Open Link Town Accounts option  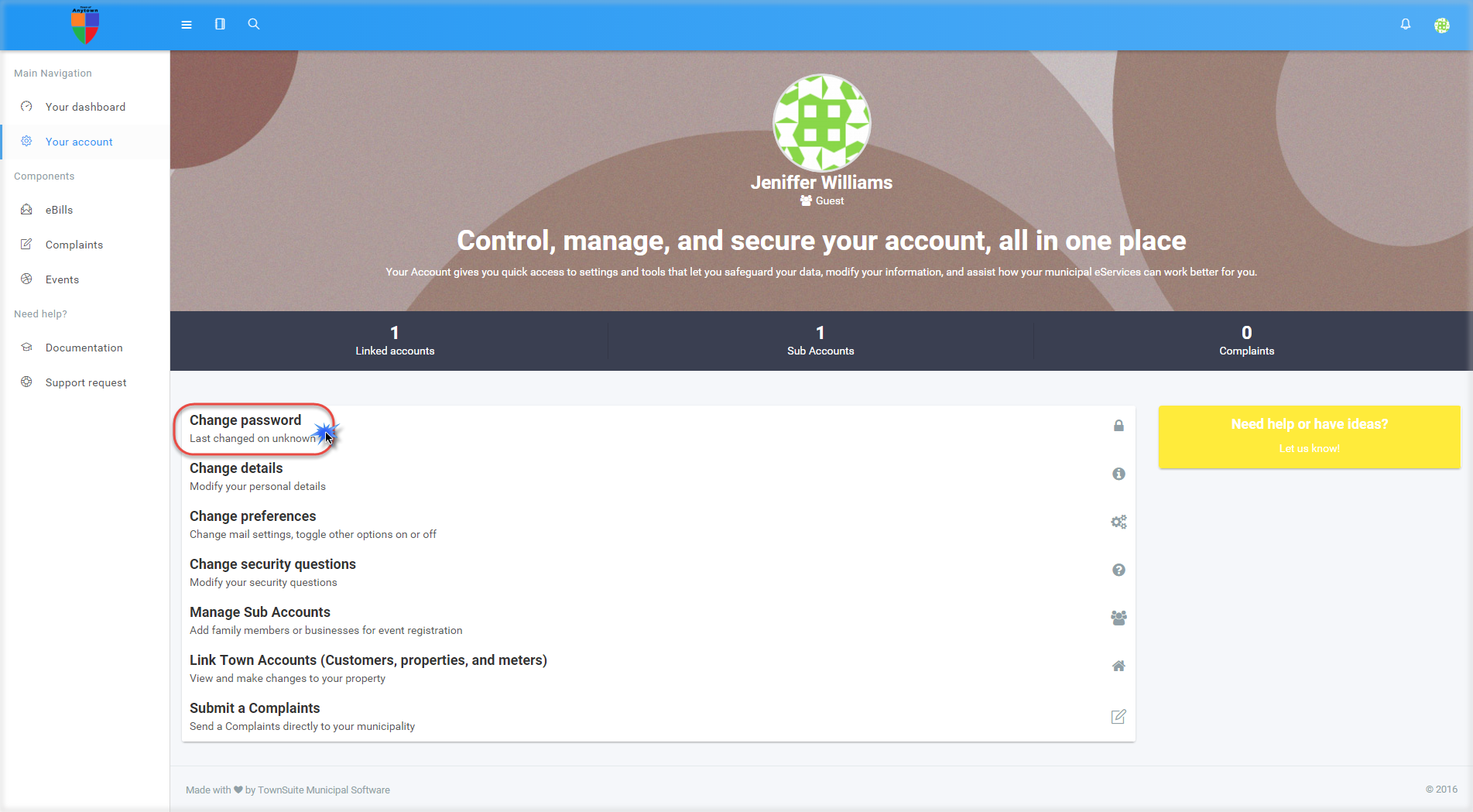tap(658, 669)
